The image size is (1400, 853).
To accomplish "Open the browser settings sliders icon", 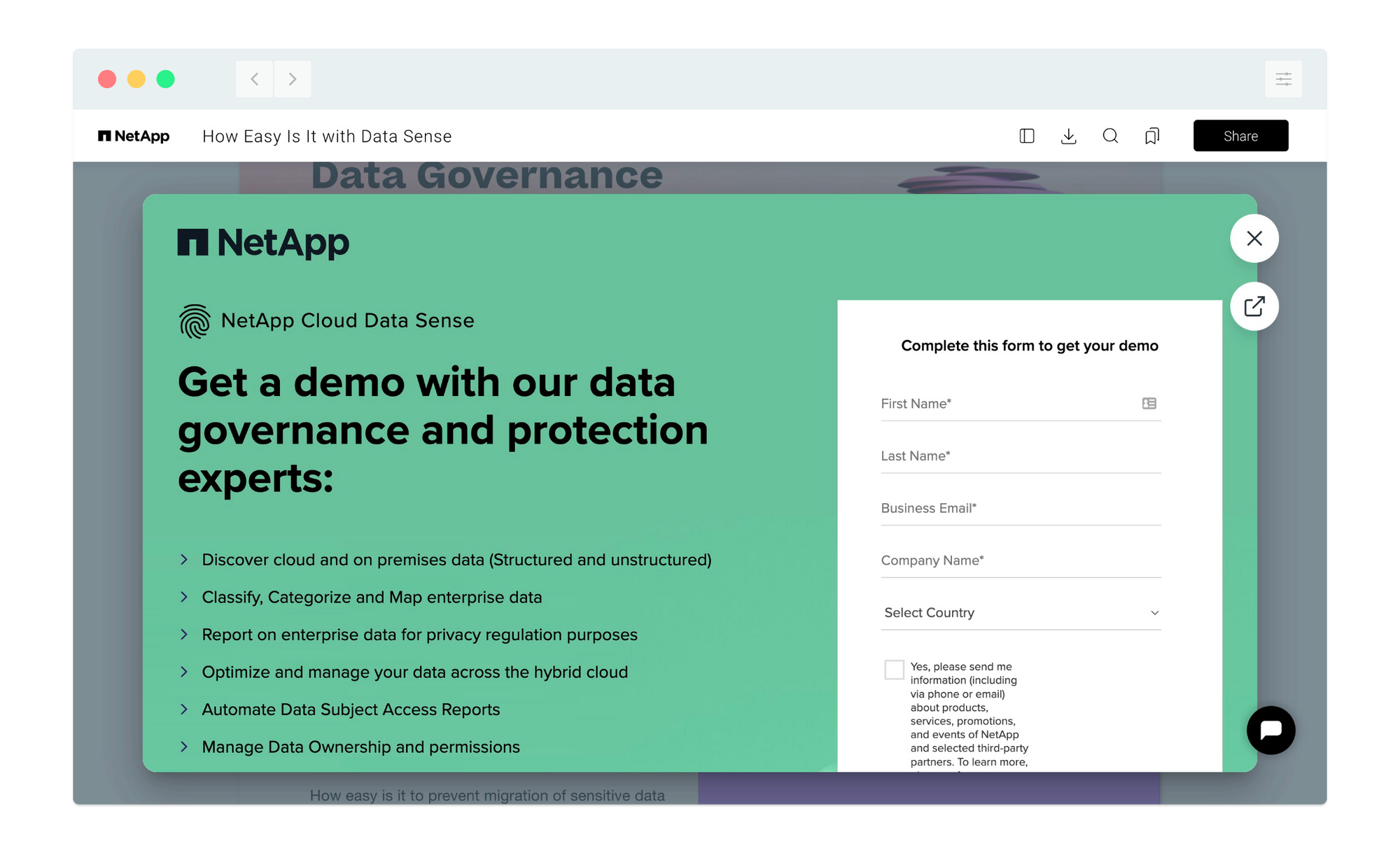I will 1283,79.
